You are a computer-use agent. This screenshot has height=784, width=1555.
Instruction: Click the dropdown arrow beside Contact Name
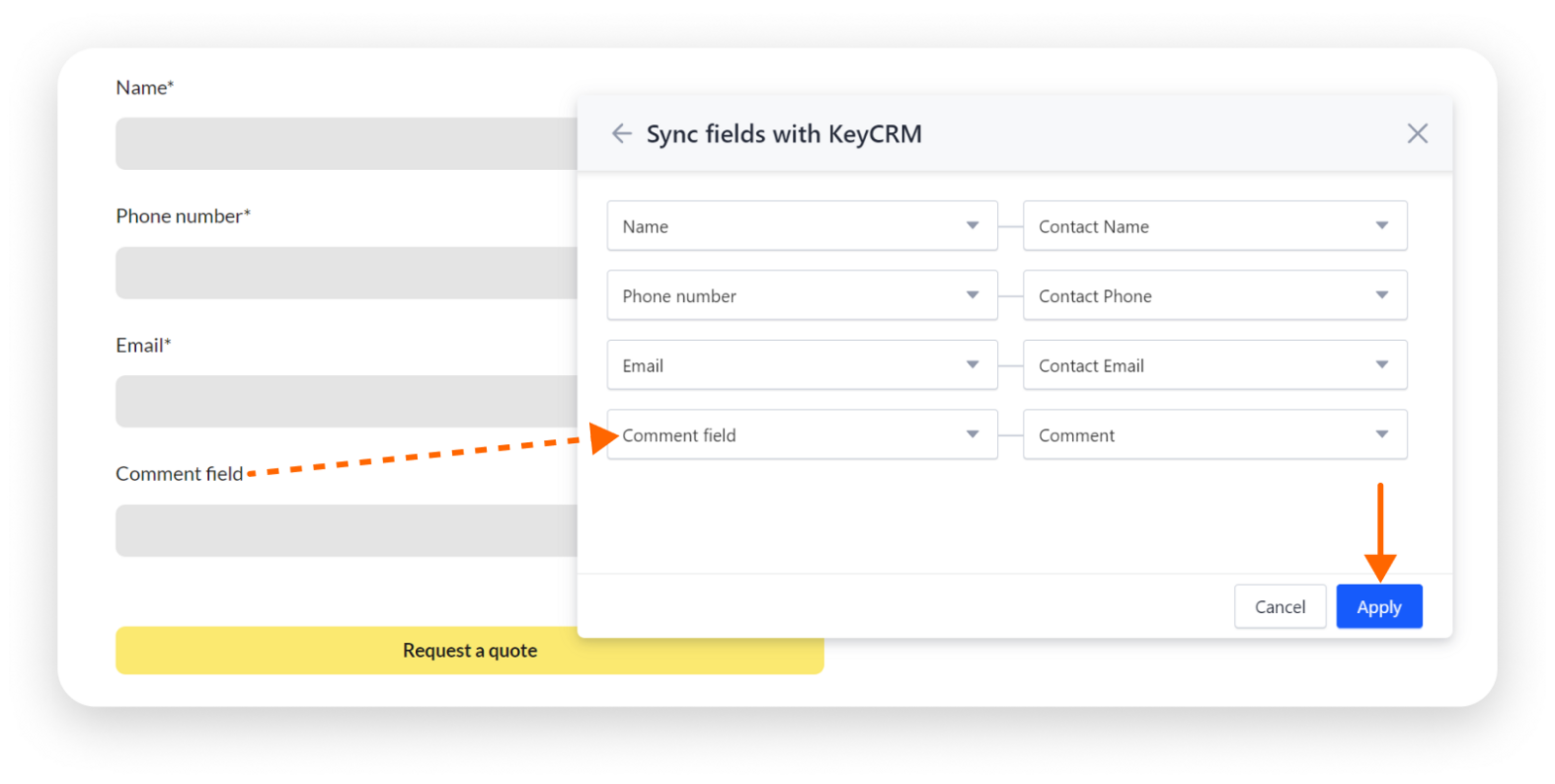1381,225
